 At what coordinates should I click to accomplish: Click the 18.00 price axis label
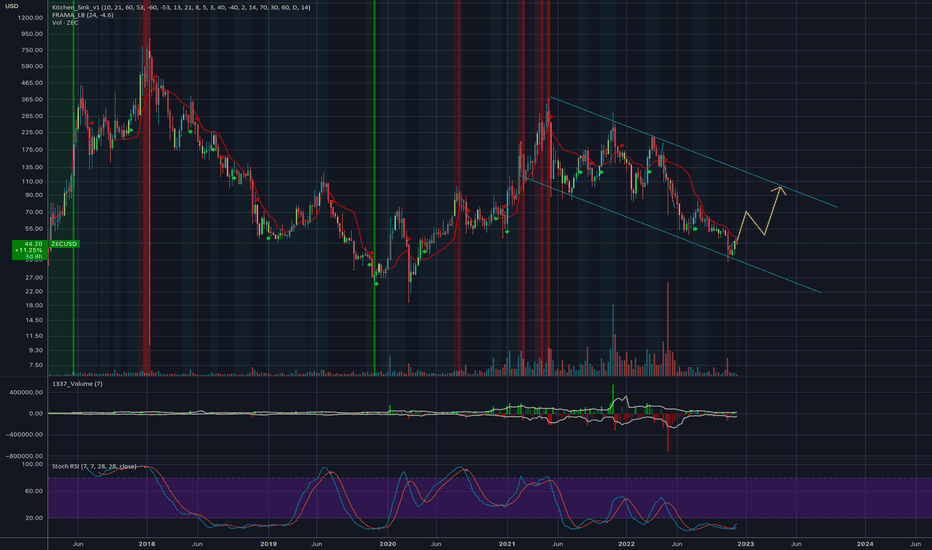[34, 305]
